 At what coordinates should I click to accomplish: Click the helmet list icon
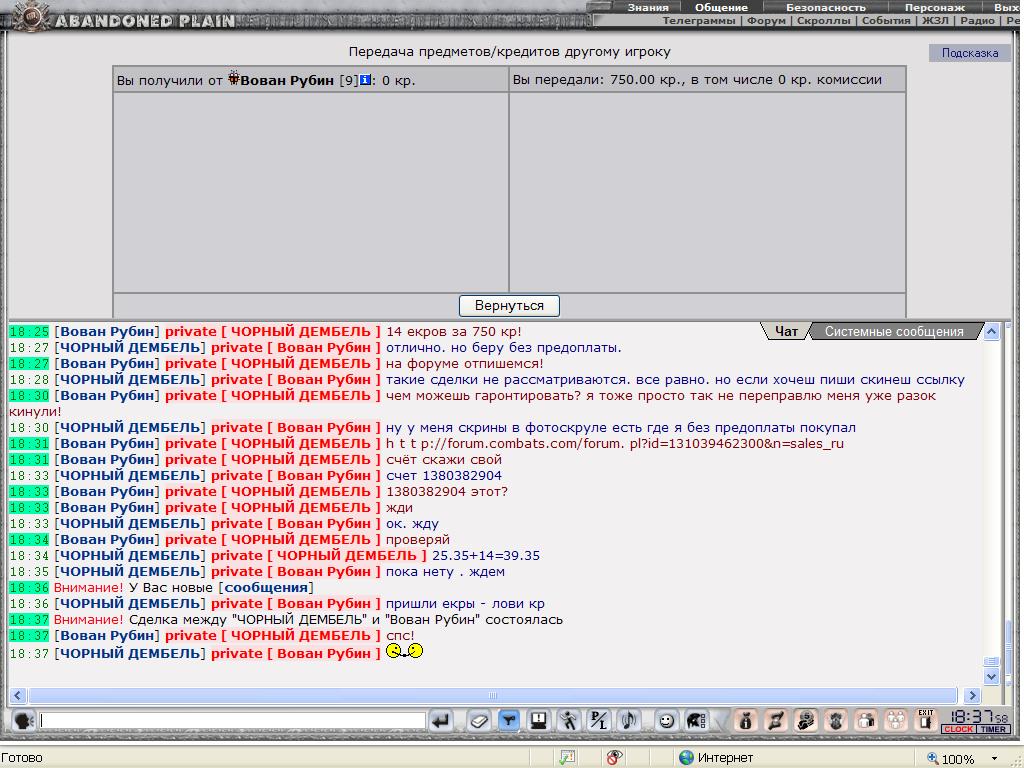pos(696,721)
